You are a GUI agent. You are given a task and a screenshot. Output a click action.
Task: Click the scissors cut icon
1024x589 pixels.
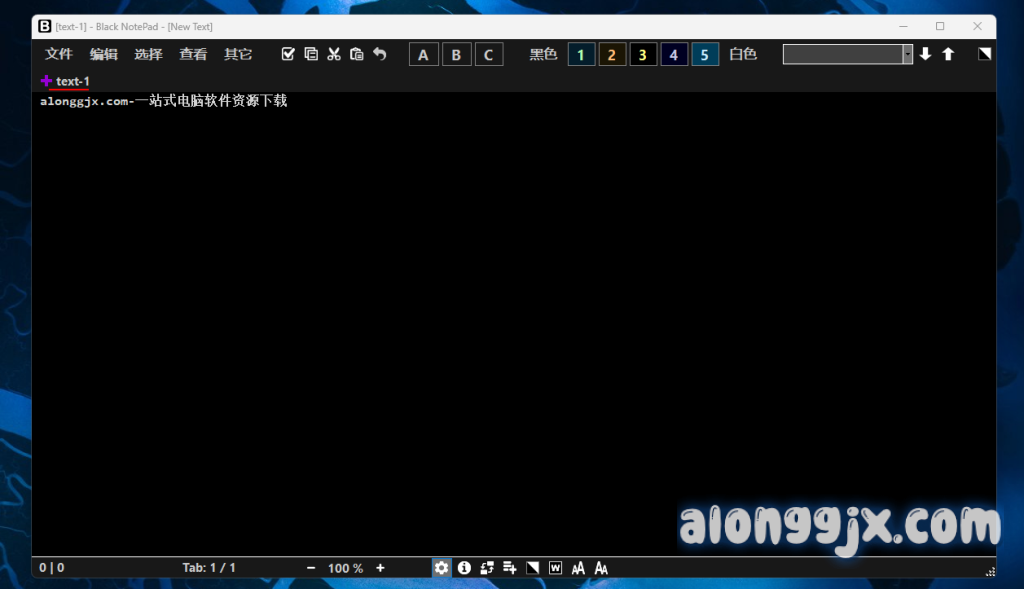click(334, 54)
